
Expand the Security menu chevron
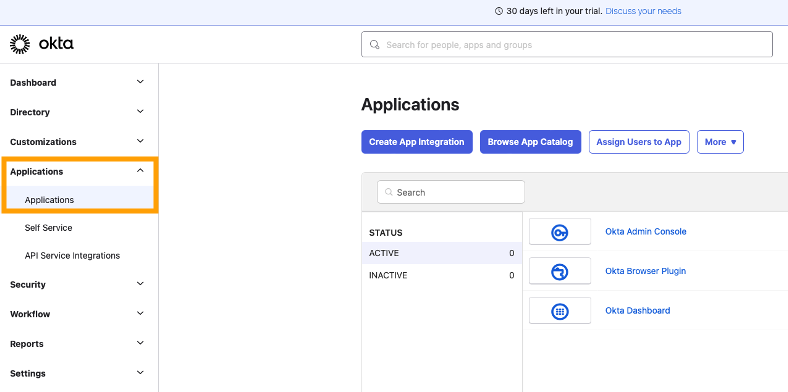point(140,284)
